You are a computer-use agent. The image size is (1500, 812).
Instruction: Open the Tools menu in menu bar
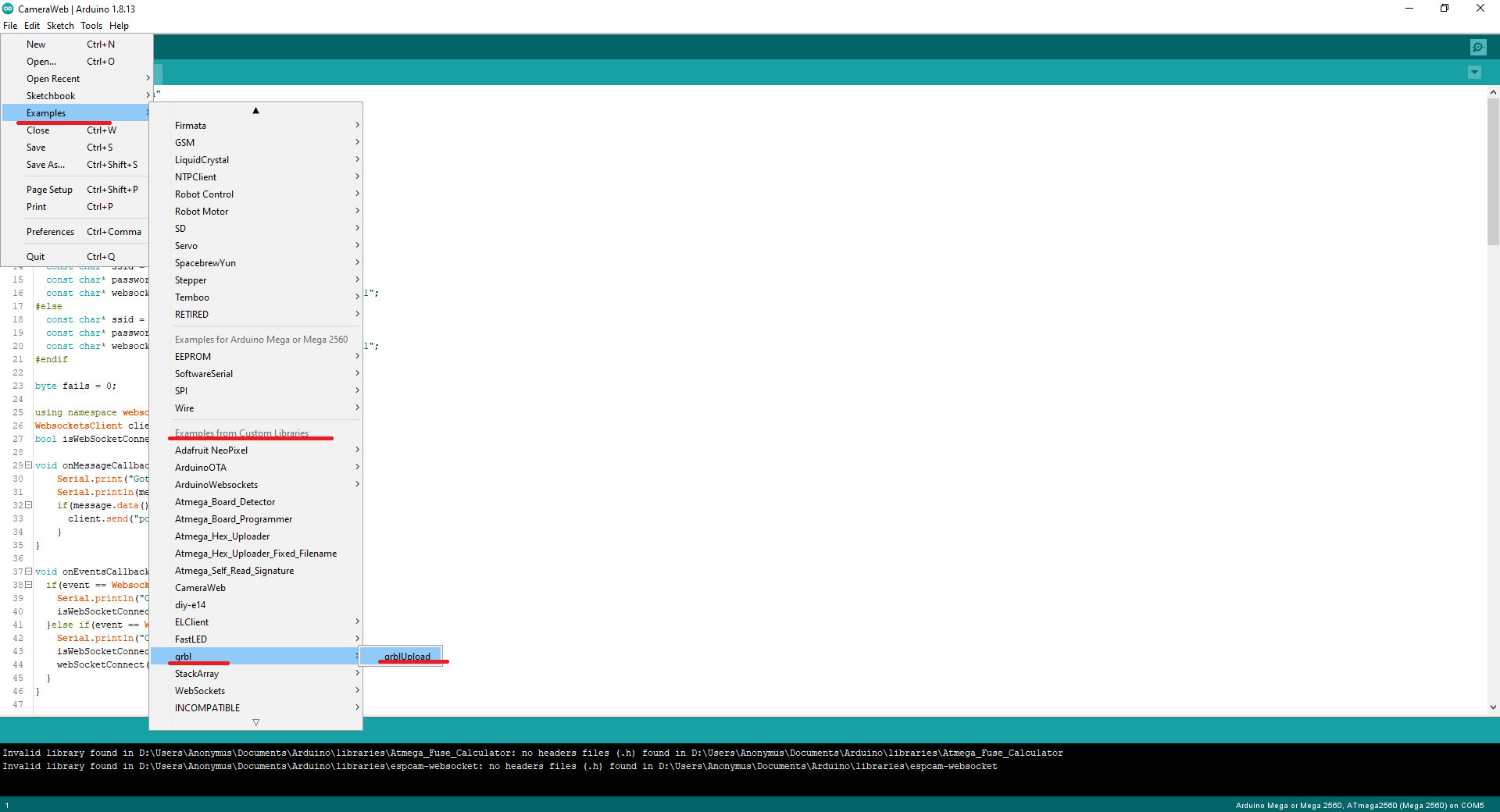[91, 26]
